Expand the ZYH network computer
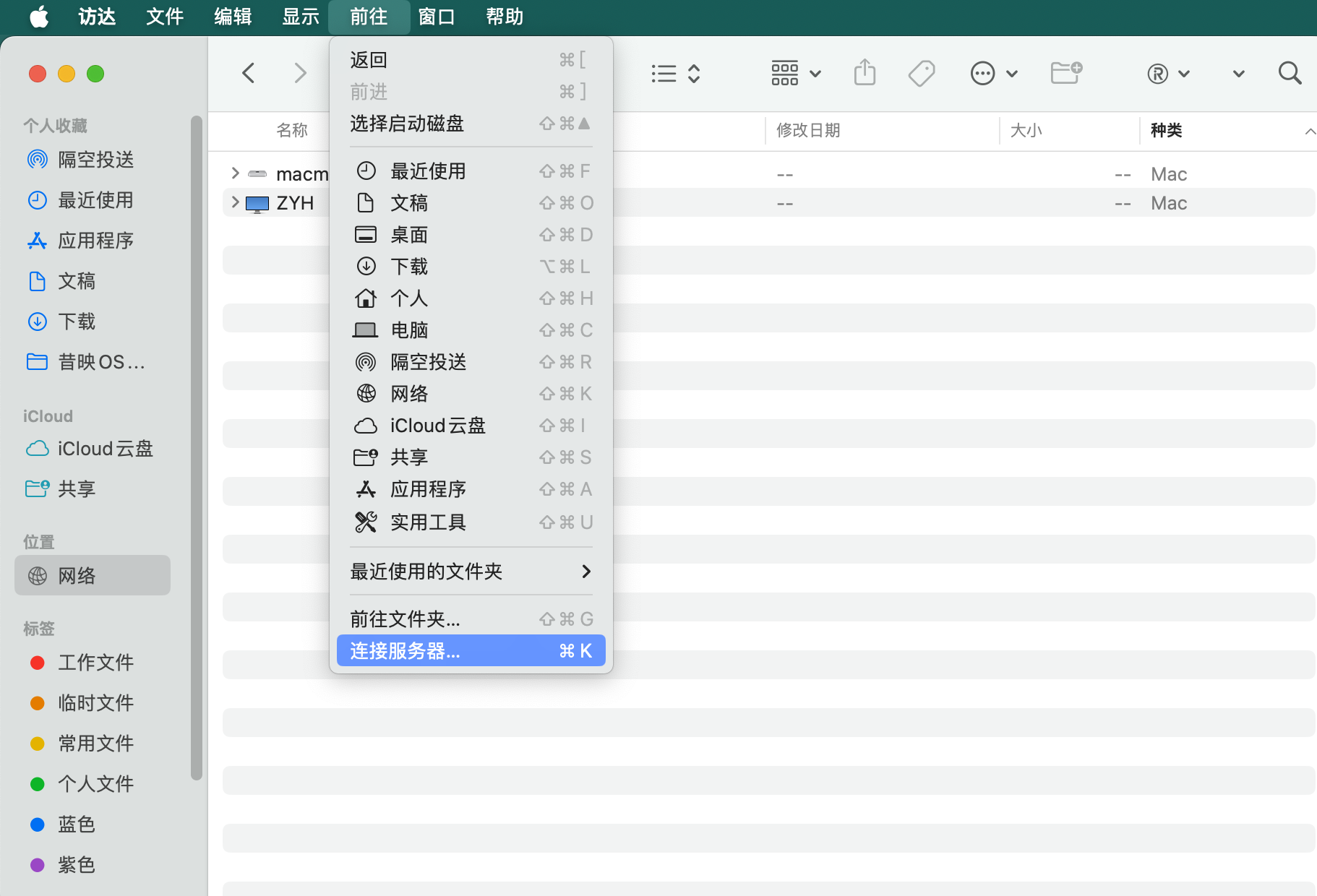The width and height of the screenshot is (1317, 896). (235, 202)
